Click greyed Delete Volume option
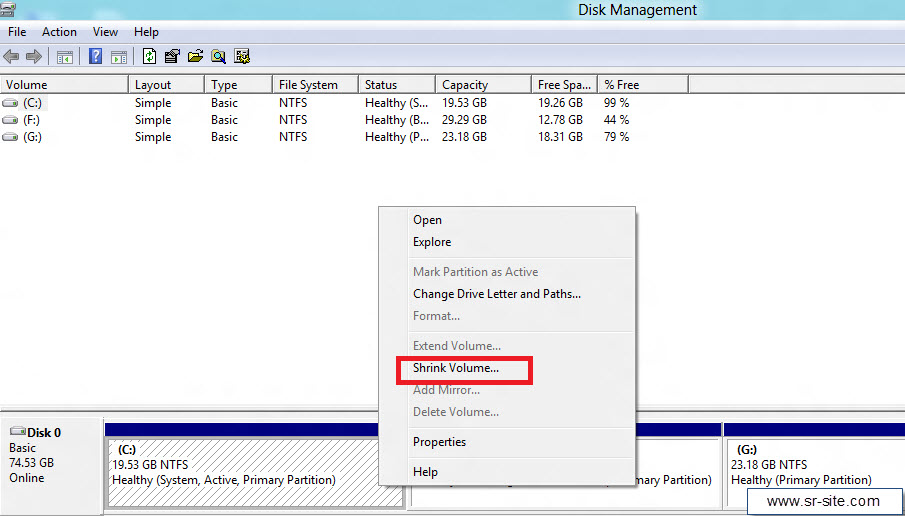Screen dimensions: 905x516 pos(456,412)
